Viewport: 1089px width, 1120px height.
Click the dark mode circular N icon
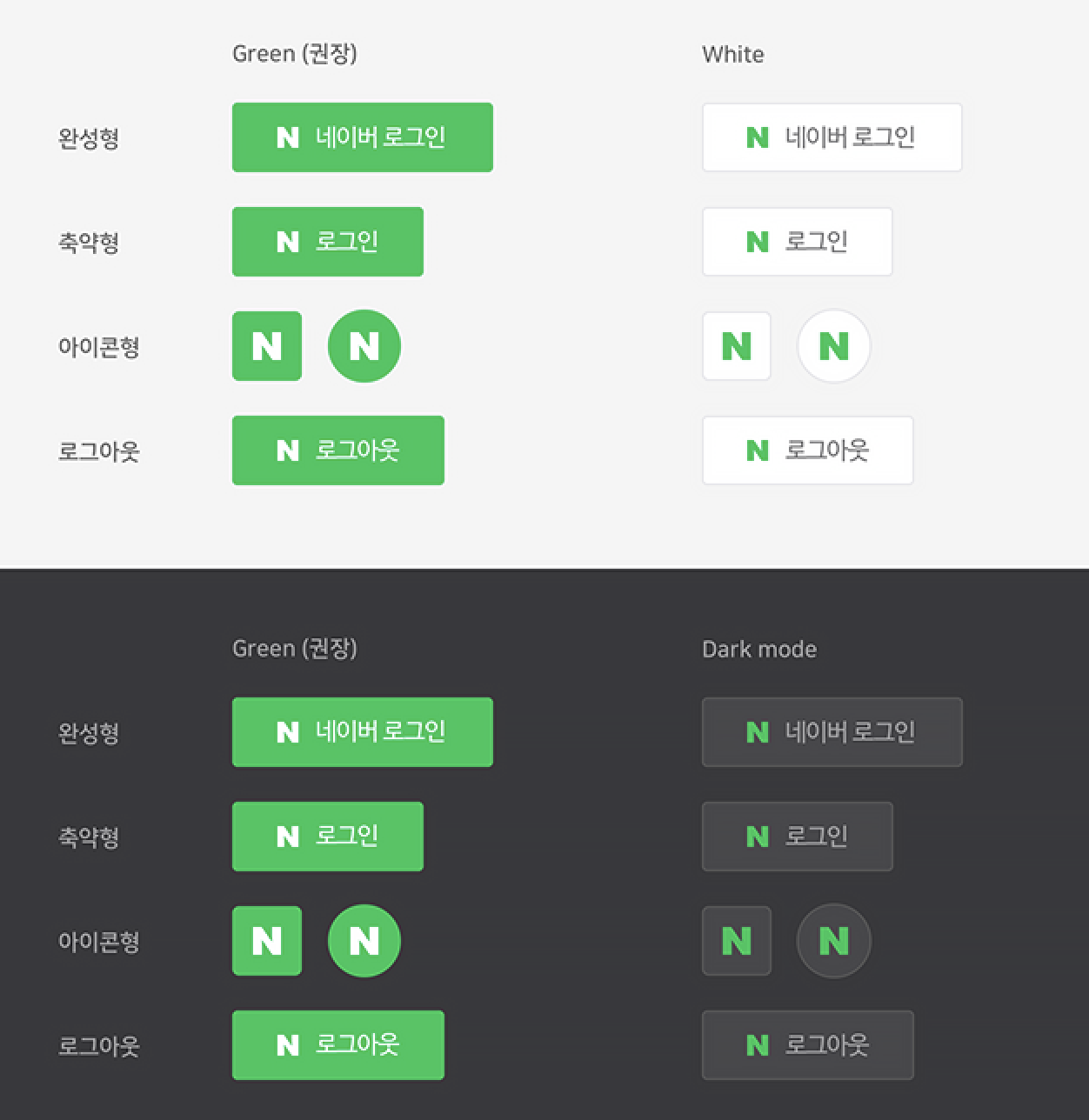click(x=834, y=941)
